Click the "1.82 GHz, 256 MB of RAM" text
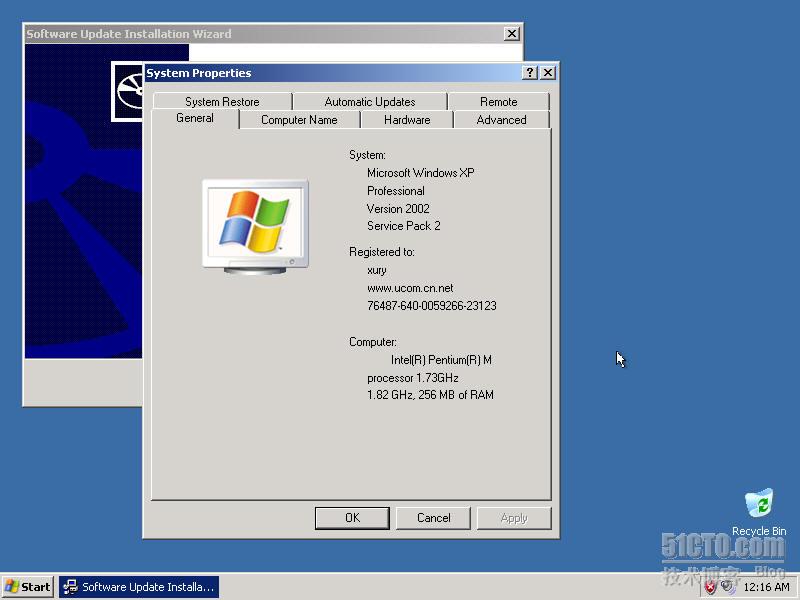 (430, 395)
